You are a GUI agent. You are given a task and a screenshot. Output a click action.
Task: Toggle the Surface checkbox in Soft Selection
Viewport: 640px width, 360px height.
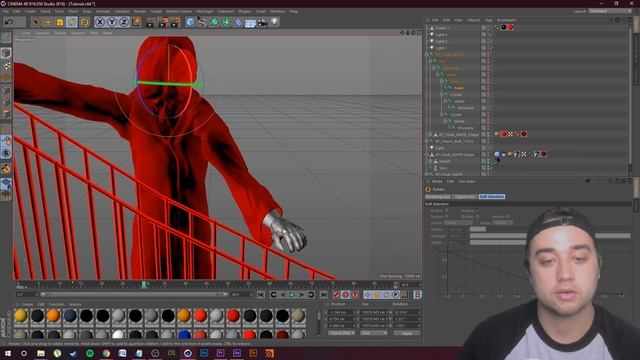point(447,216)
